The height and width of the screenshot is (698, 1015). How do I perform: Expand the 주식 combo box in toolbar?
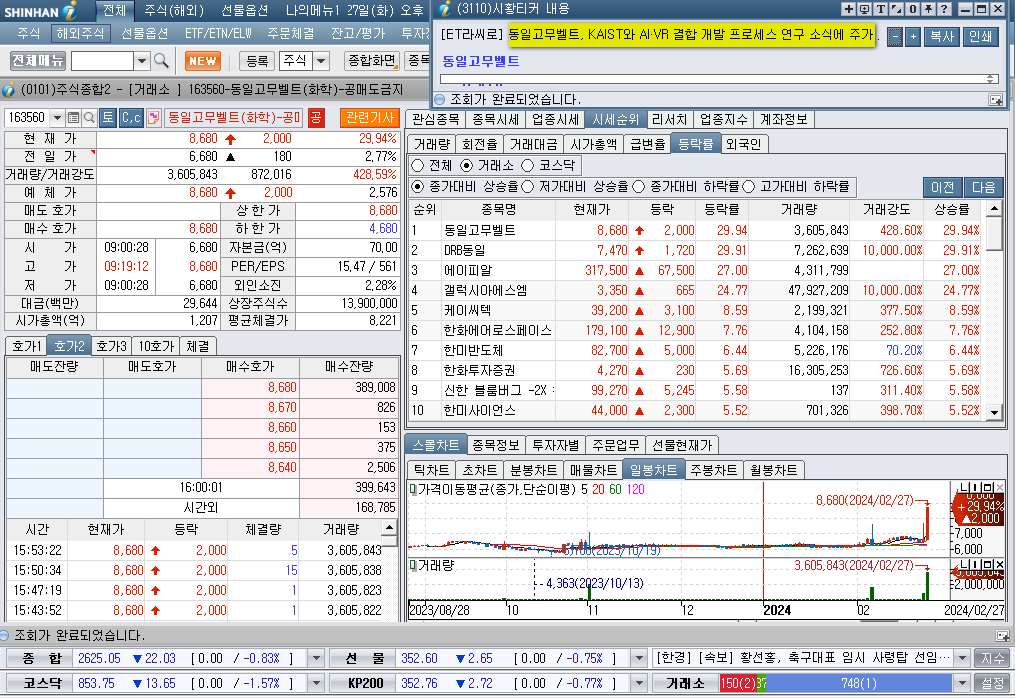321,62
